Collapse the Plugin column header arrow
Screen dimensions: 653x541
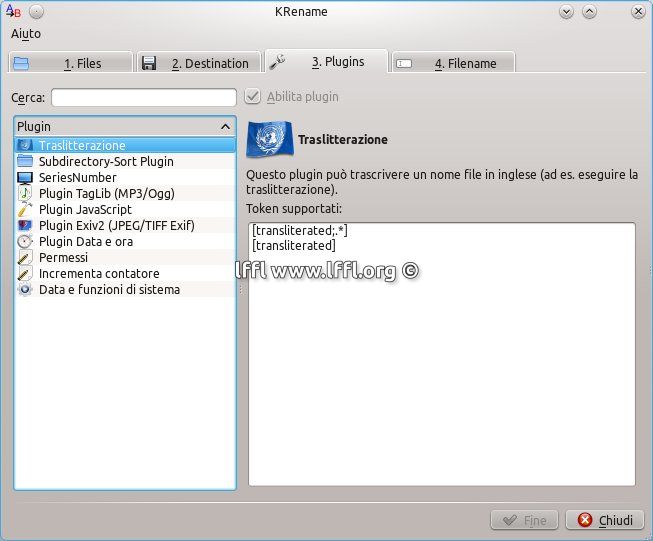(225, 126)
